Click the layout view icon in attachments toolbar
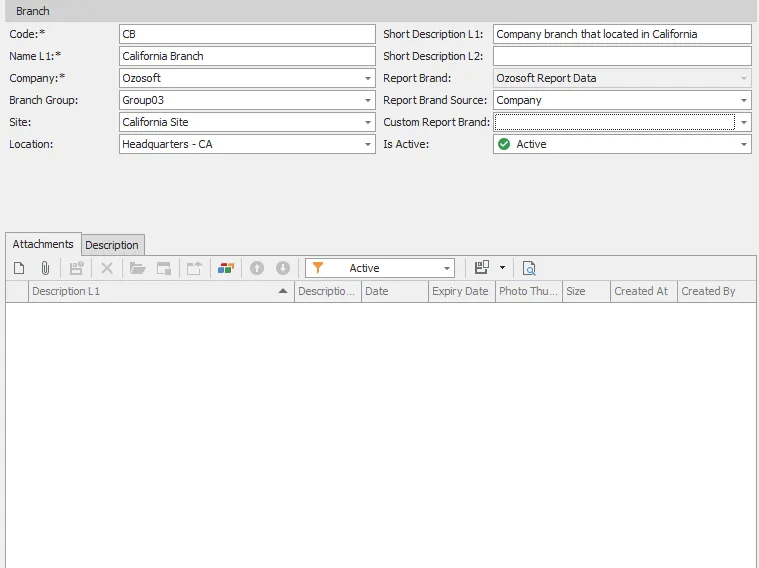The height and width of the screenshot is (568, 759). 482,268
